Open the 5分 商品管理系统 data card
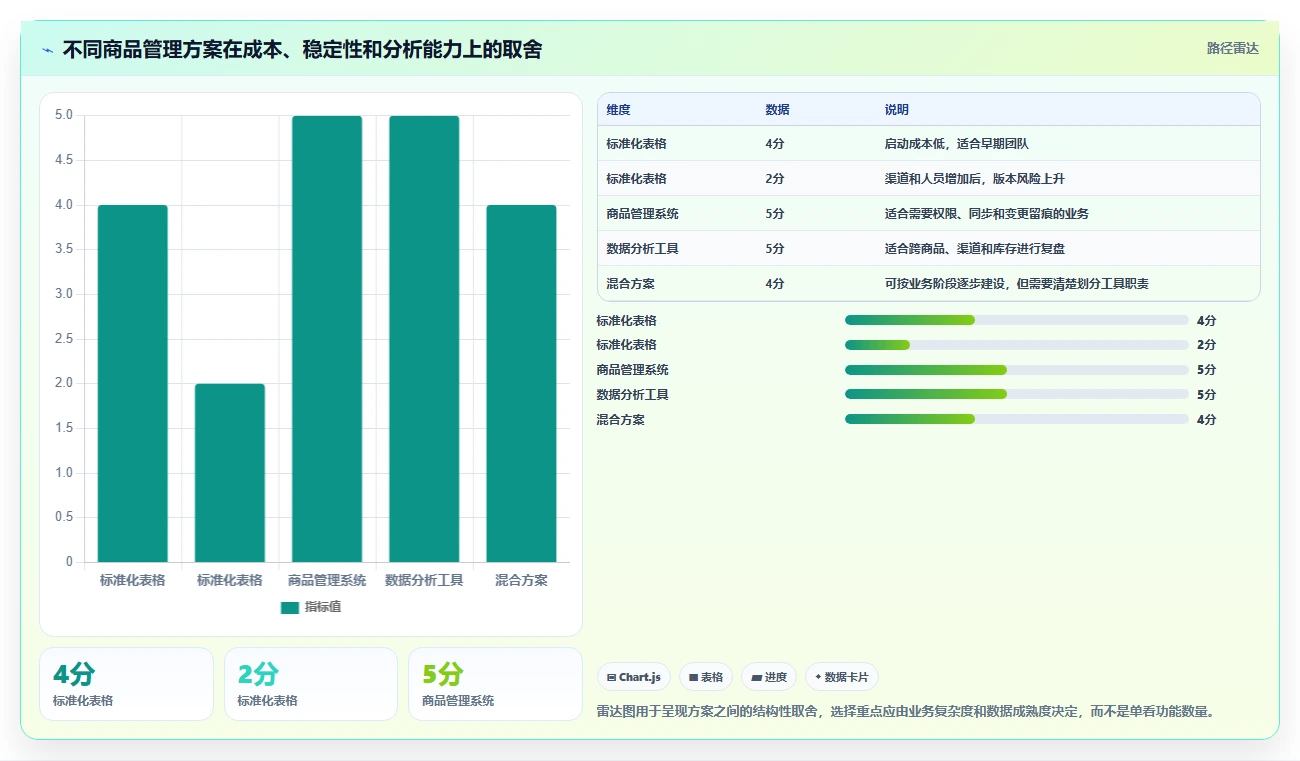This screenshot has height=761, width=1300. click(495, 684)
